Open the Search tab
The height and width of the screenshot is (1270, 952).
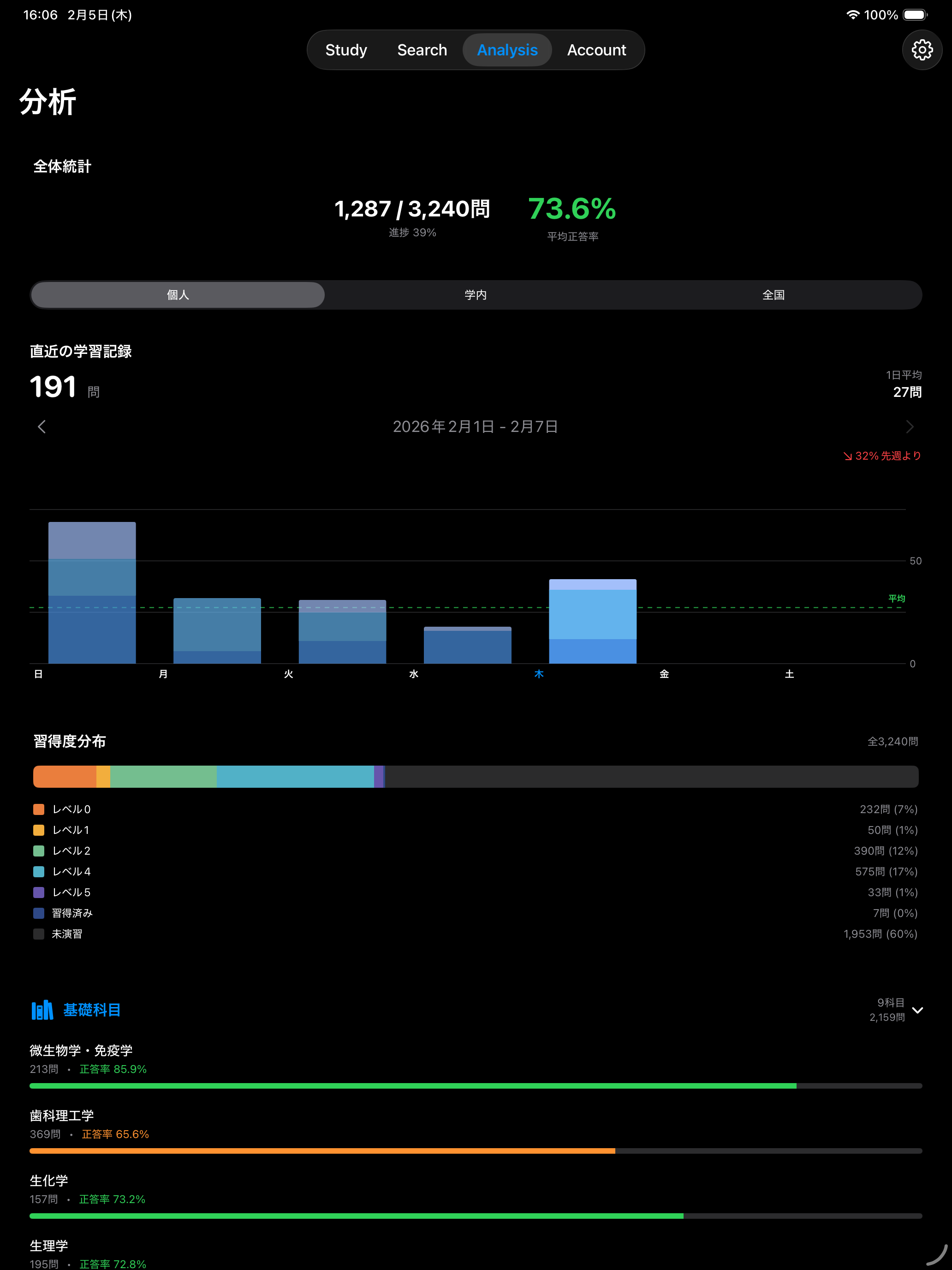click(x=422, y=50)
